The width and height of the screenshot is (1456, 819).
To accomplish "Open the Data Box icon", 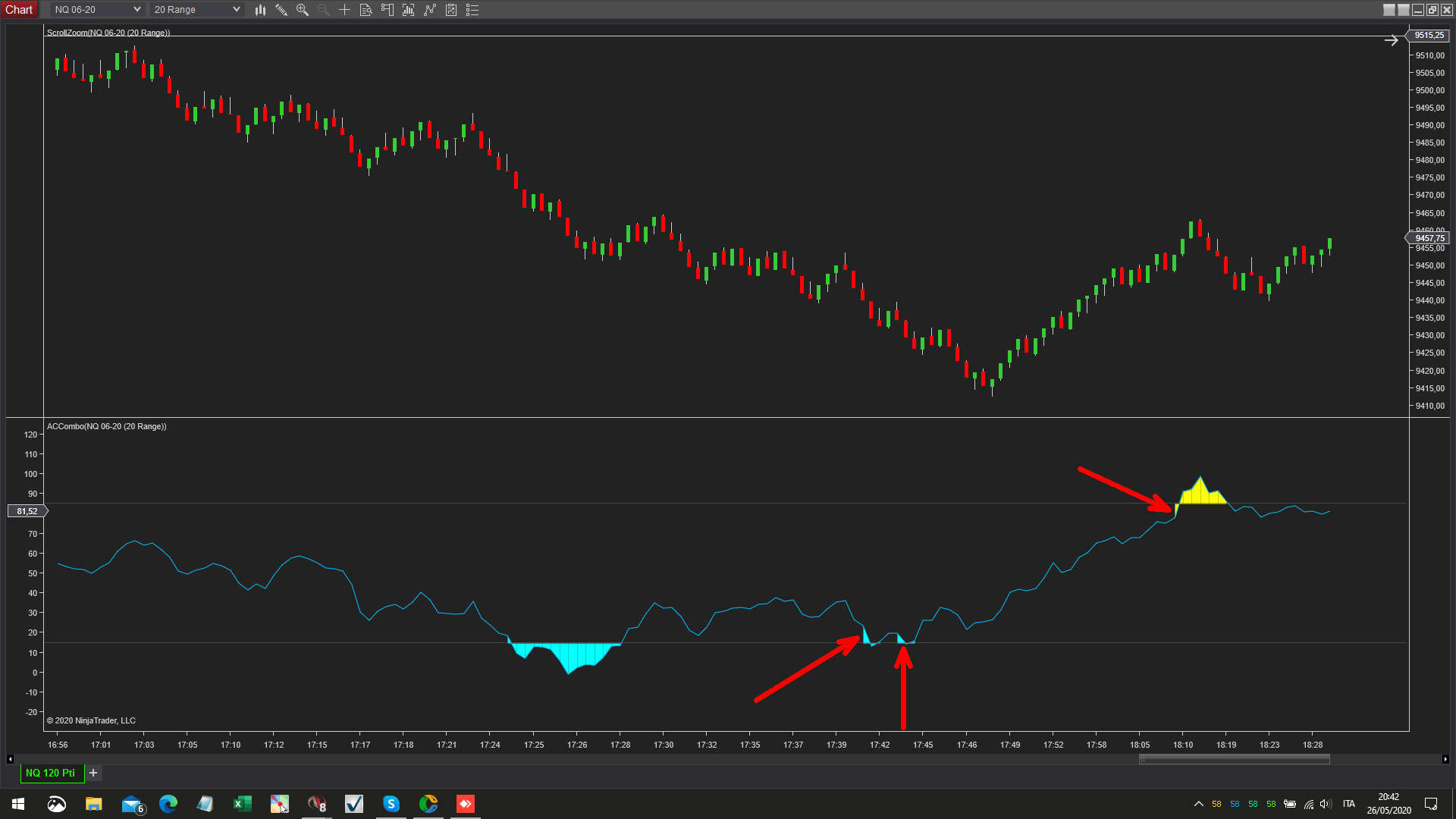I will pyautogui.click(x=366, y=10).
